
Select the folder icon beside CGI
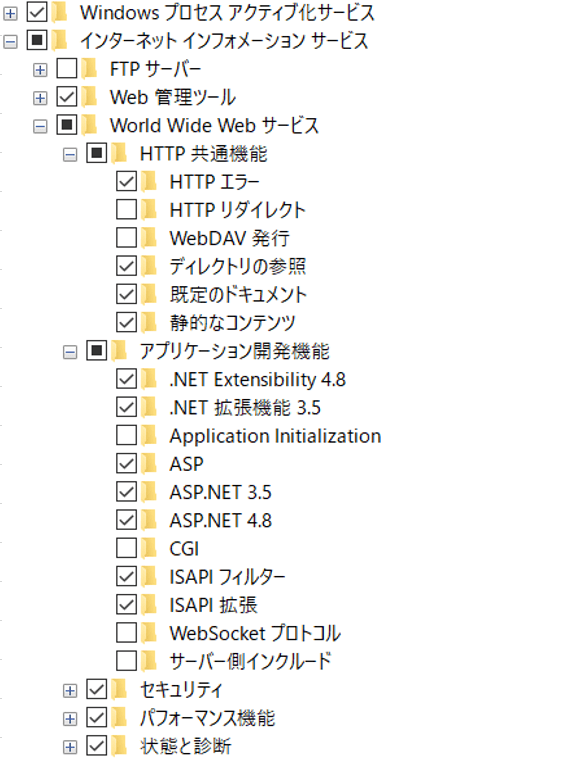[x=149, y=548]
